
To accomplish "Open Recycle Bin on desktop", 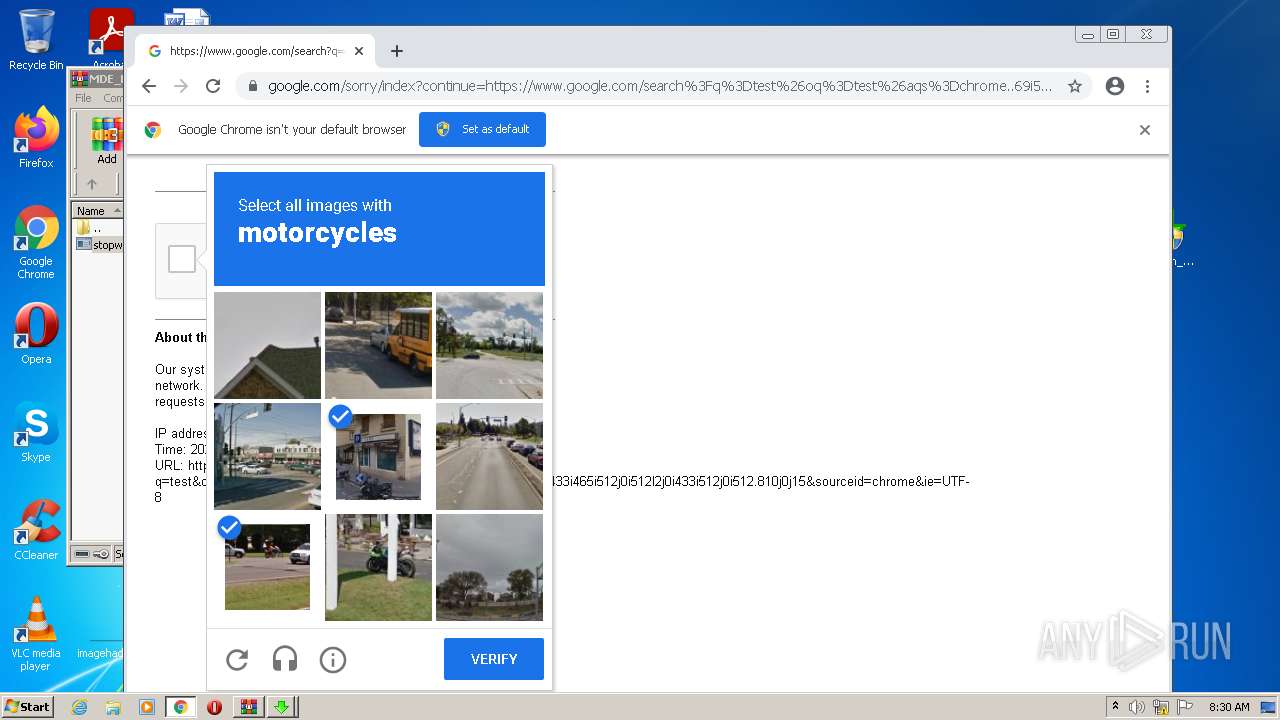I will [x=36, y=40].
